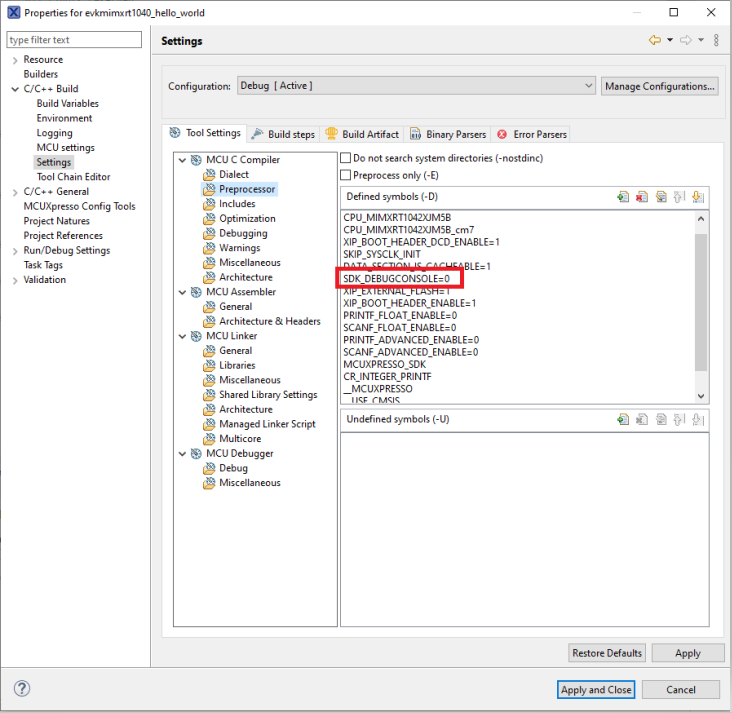This screenshot has width=732, height=713.
Task: Enable Do not search system directories
Action: tap(345, 158)
